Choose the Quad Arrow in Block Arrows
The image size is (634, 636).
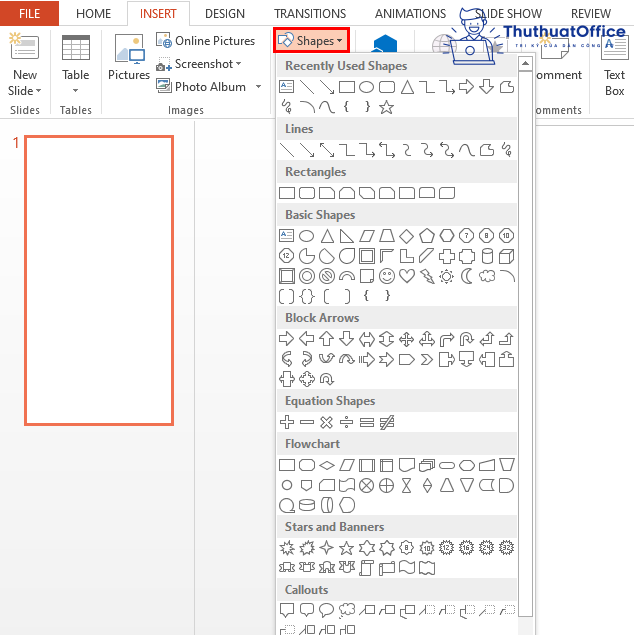coord(406,339)
